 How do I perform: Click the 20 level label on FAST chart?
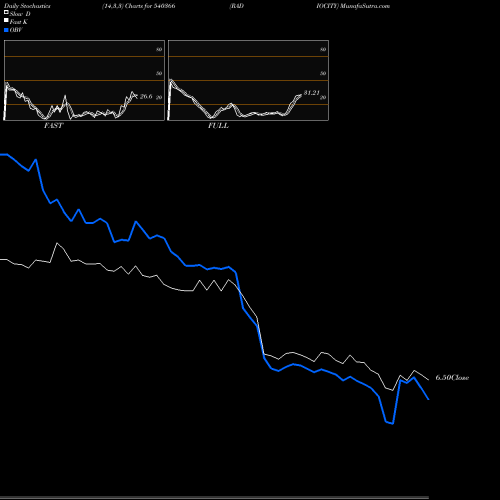point(159,97)
